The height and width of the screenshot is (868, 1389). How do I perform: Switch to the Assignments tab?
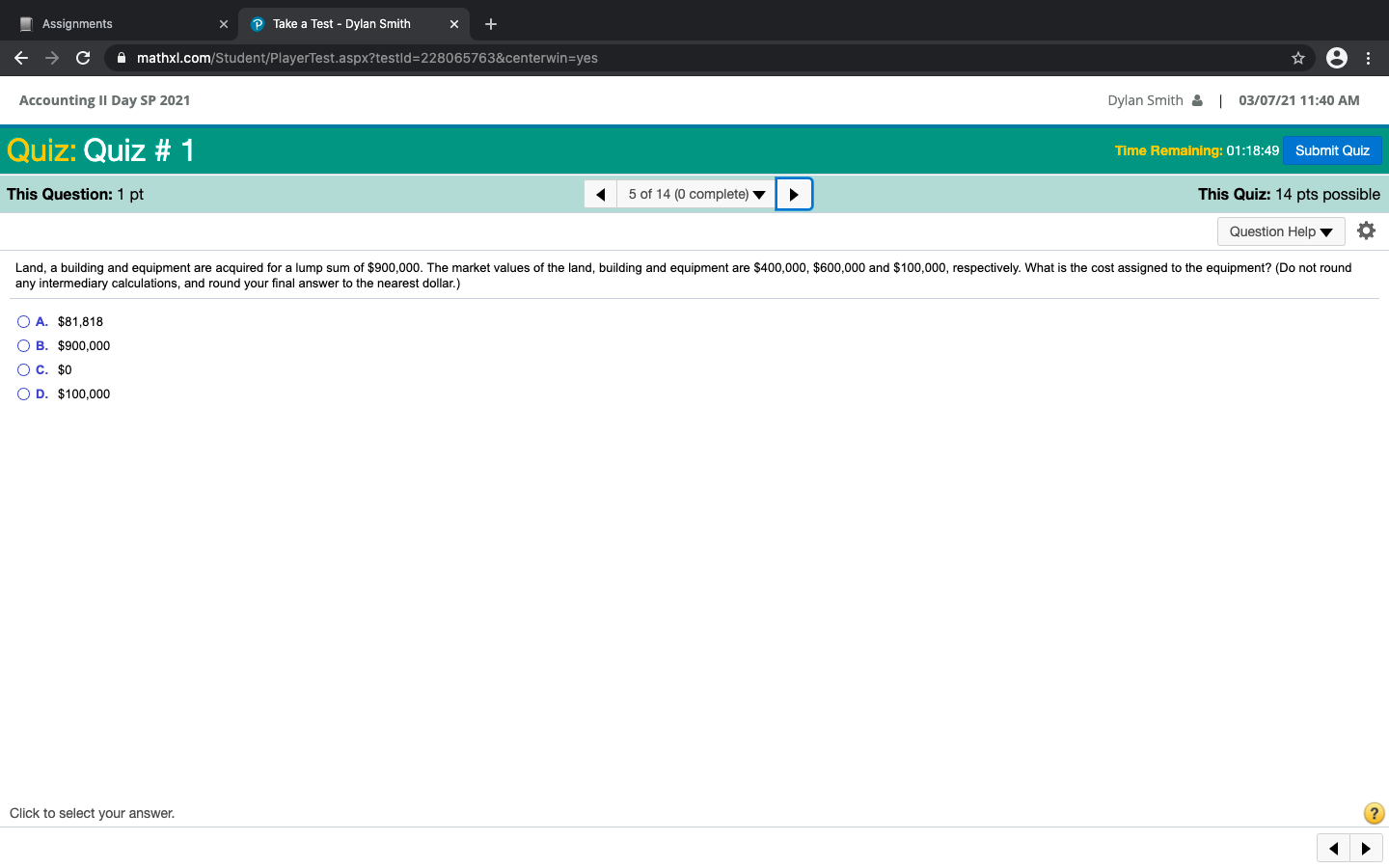[116, 24]
